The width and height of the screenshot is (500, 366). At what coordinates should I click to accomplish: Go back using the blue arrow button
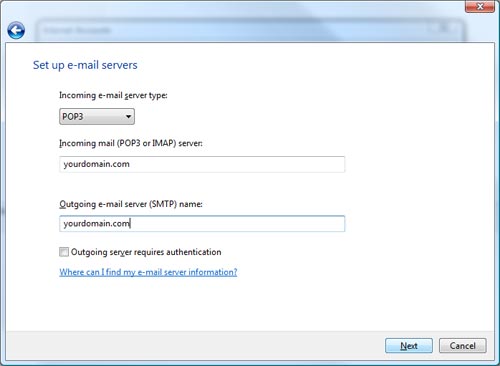(x=16, y=30)
